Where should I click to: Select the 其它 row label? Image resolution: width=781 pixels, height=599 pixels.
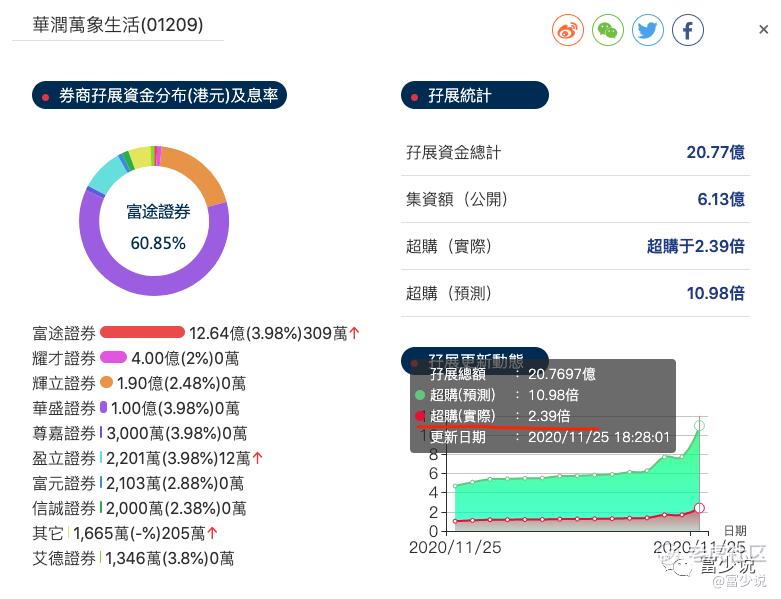48,533
